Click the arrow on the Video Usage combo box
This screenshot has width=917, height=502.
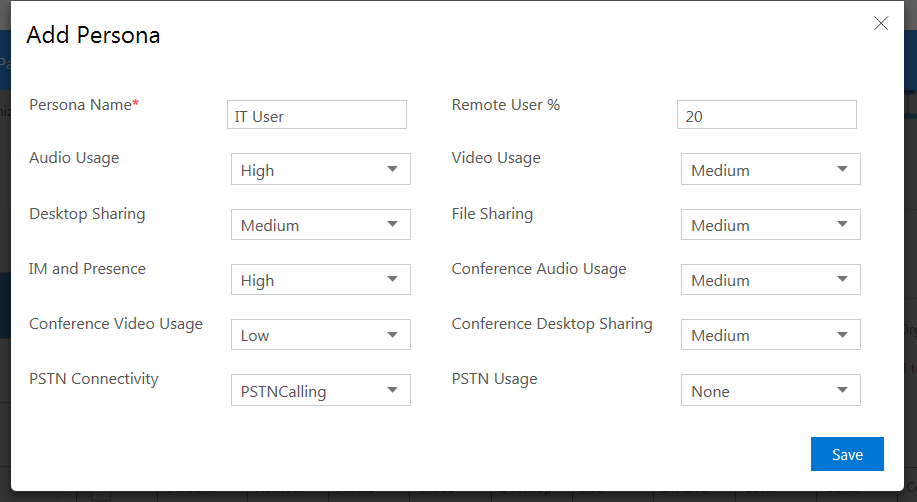[x=842, y=170]
